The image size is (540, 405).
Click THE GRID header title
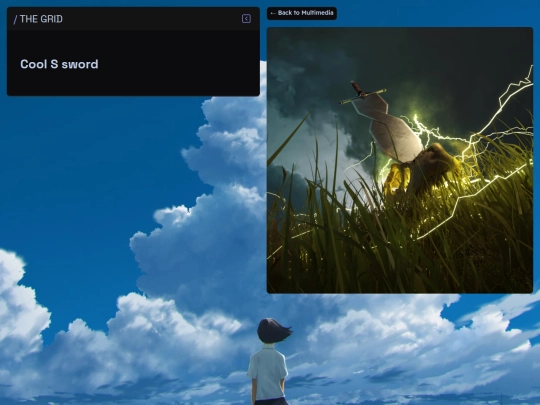pos(38,19)
